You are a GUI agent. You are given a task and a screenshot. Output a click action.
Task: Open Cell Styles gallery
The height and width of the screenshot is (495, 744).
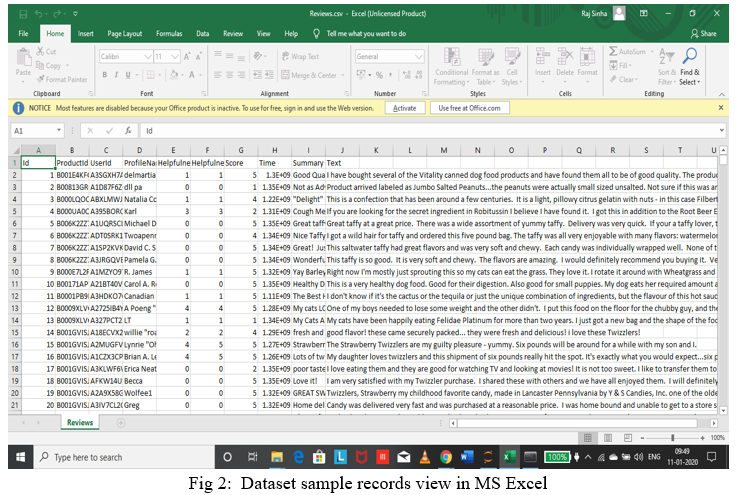tap(512, 66)
